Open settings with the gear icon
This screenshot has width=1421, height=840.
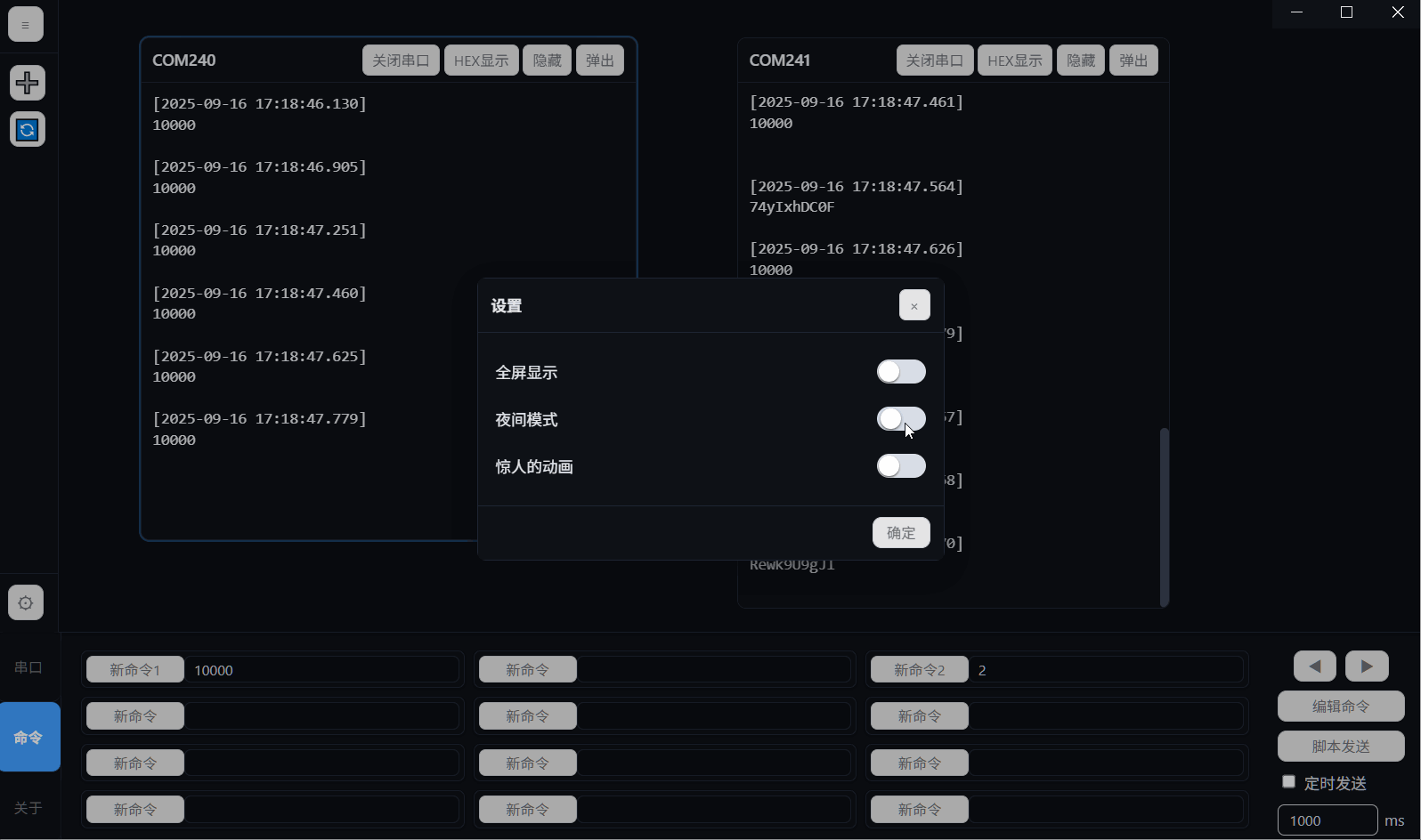point(26,602)
